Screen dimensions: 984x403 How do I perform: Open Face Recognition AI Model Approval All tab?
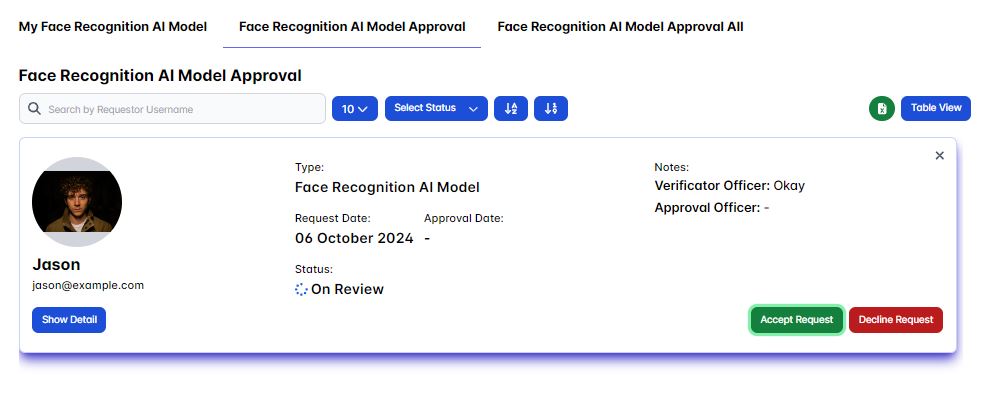620,26
